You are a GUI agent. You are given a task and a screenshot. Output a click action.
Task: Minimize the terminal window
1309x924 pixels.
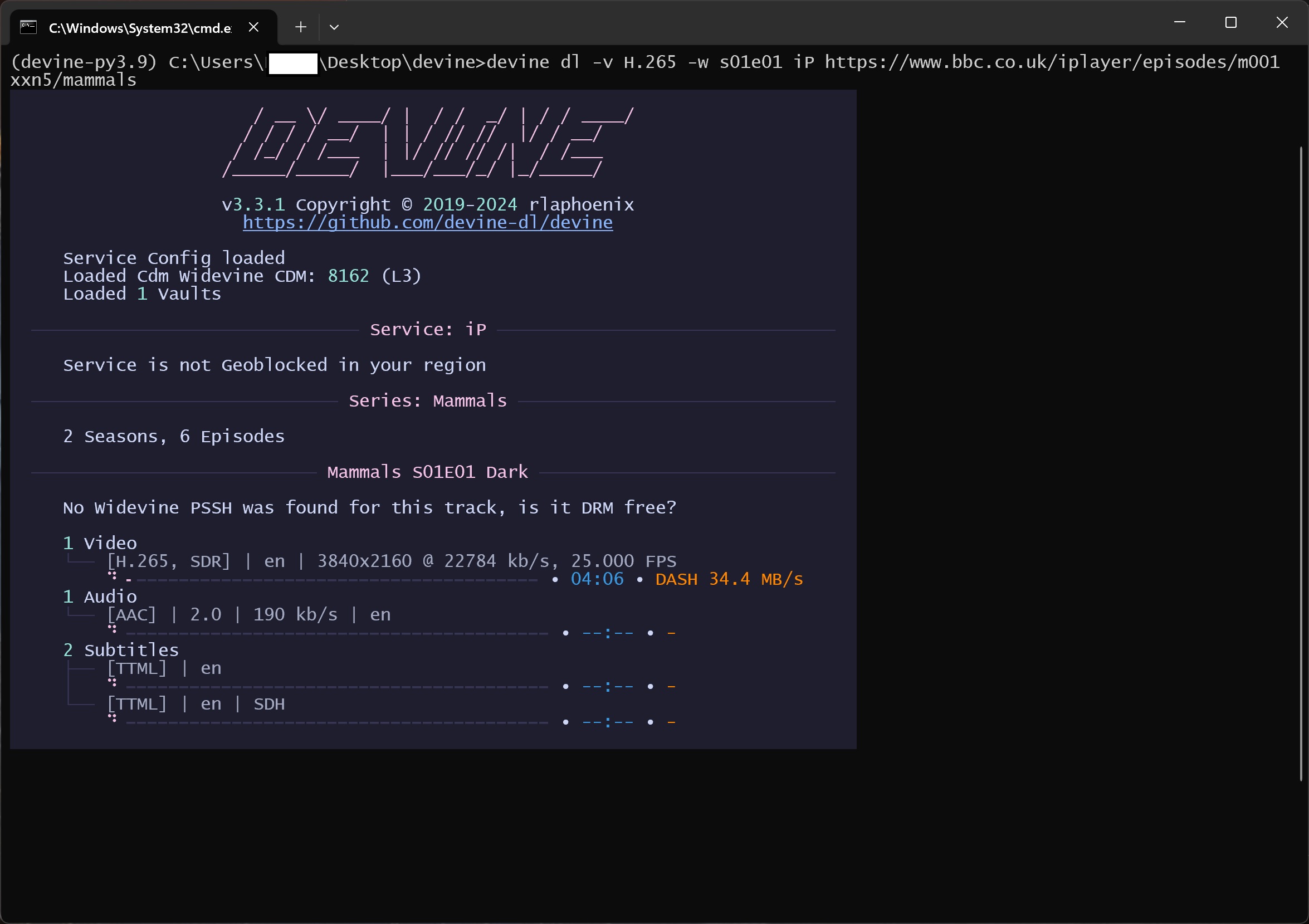1180,22
